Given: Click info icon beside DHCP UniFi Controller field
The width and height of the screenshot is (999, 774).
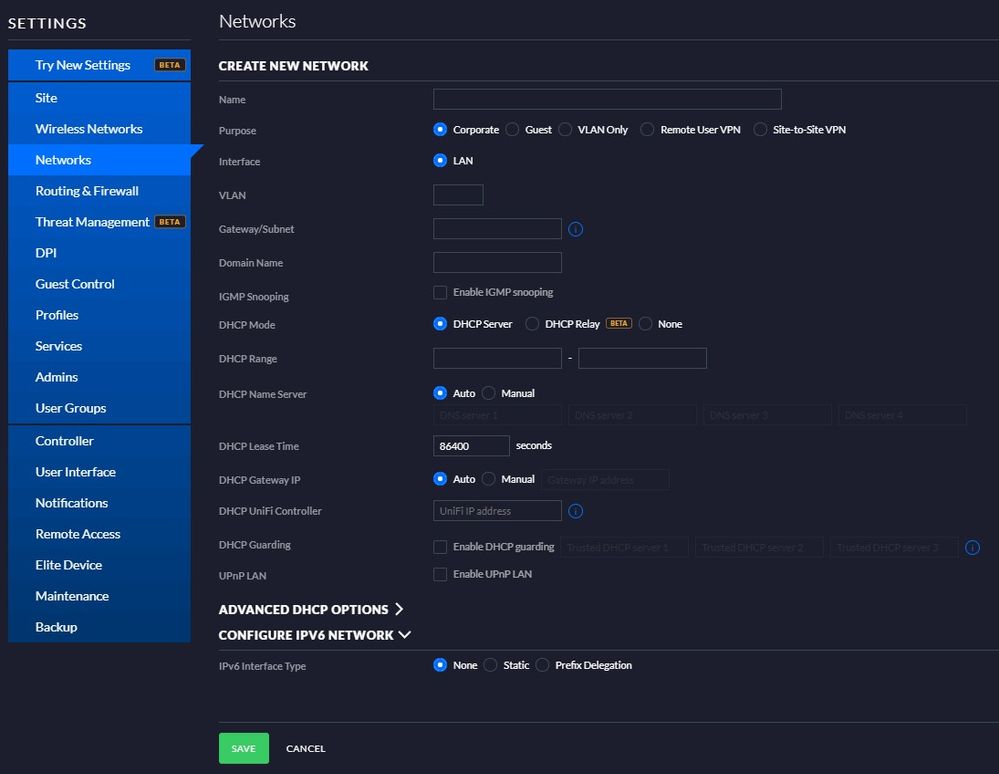Looking at the screenshot, I should tap(575, 511).
